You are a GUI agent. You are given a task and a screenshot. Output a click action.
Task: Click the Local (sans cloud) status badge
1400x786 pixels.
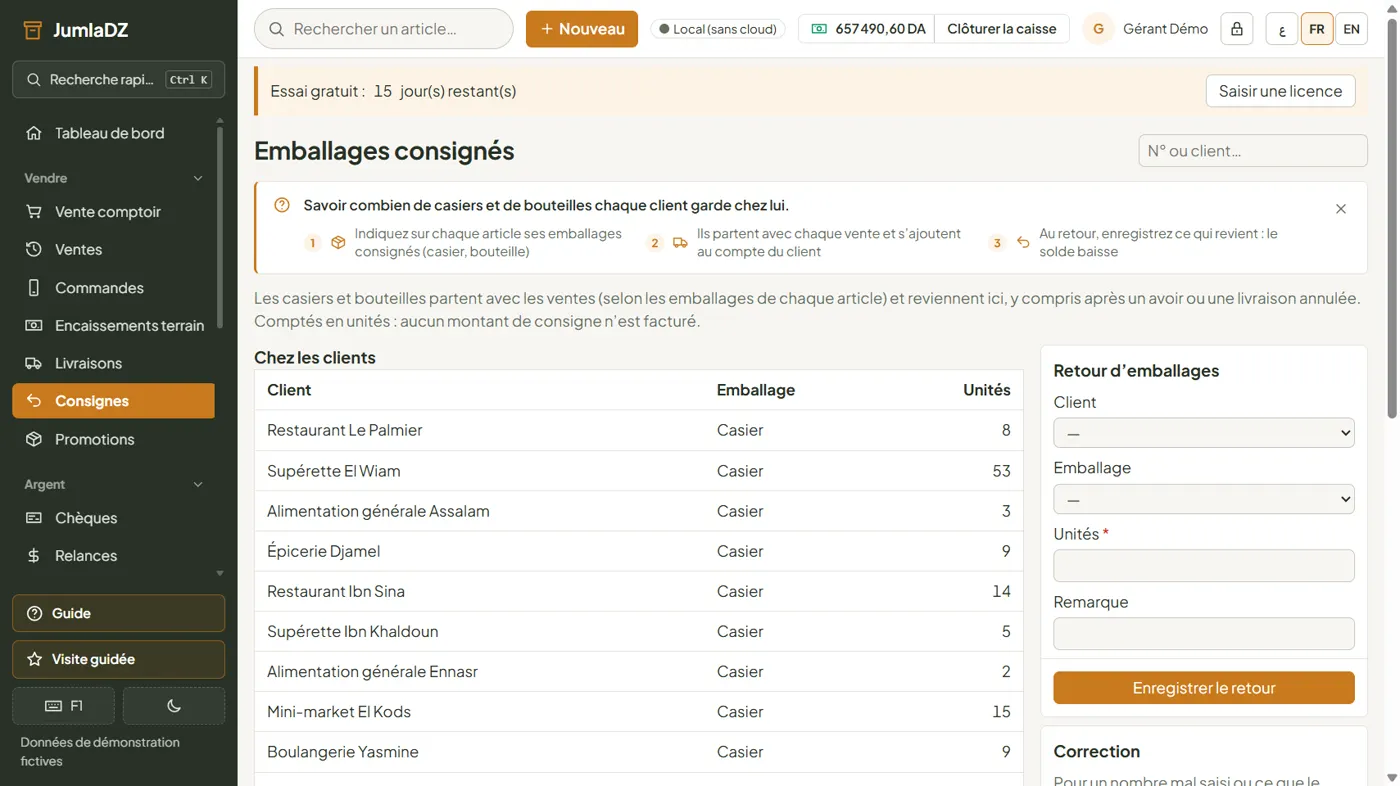(718, 29)
